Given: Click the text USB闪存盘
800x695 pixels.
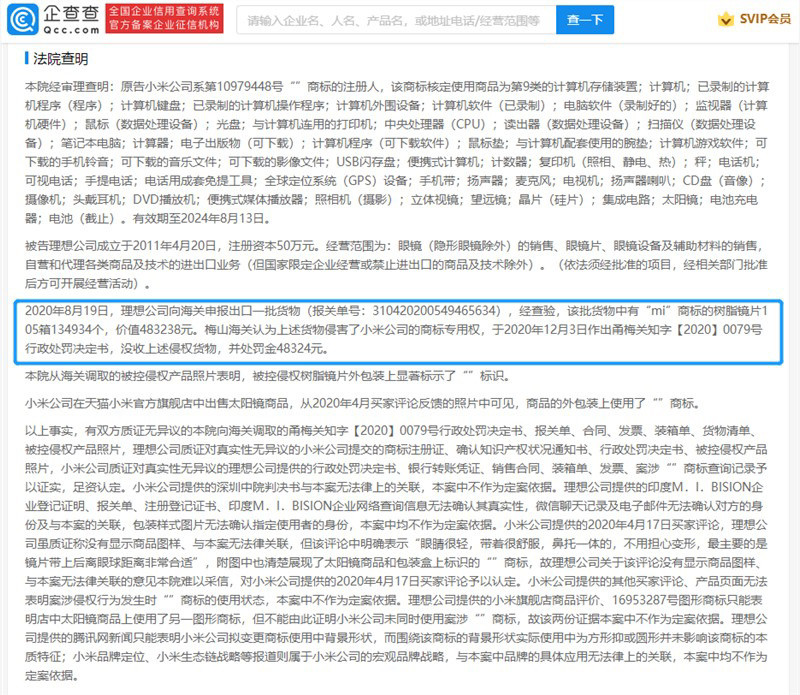Looking at the screenshot, I should [x=366, y=162].
